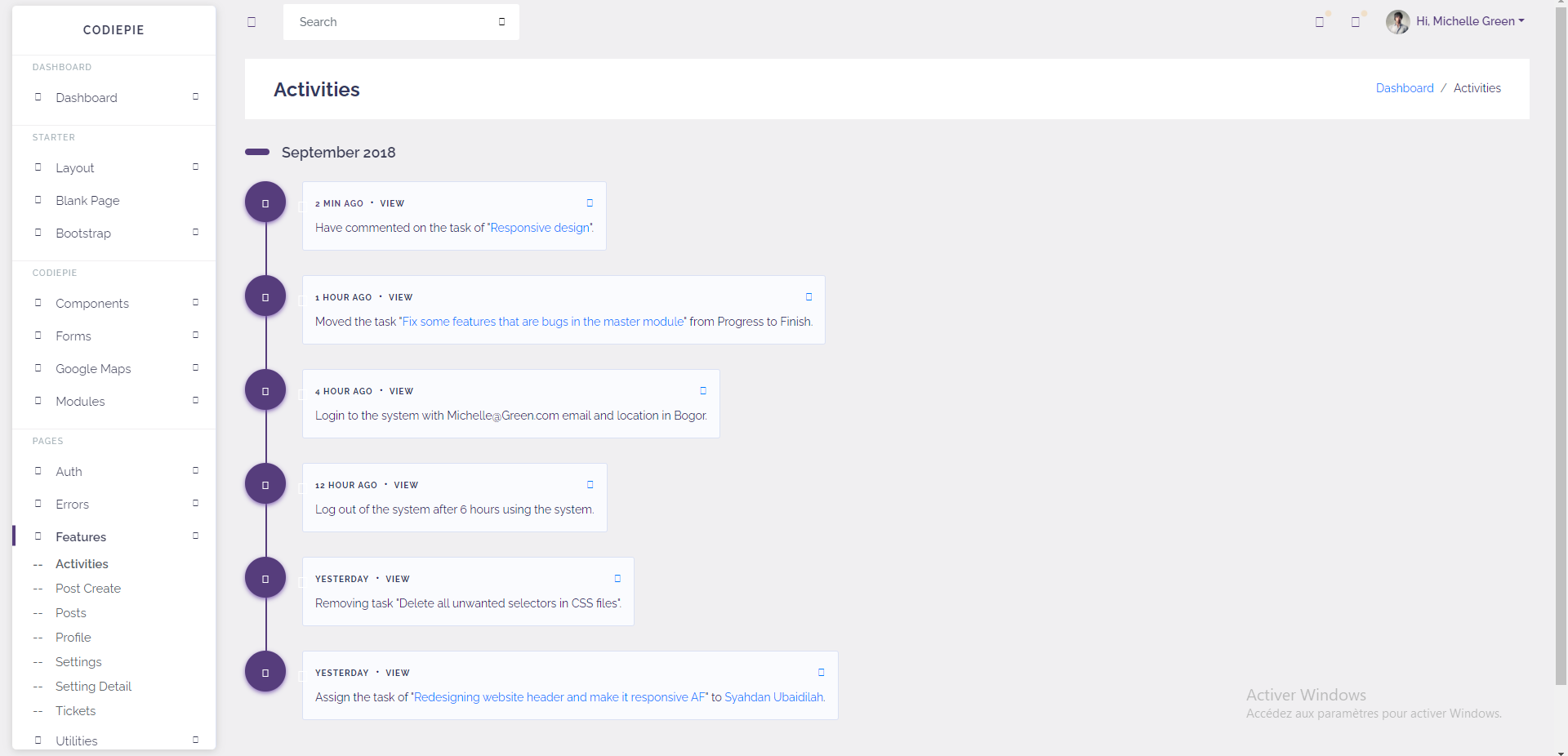
Task: Open the Hi, Michelle Green user dropdown
Action: tap(1455, 22)
